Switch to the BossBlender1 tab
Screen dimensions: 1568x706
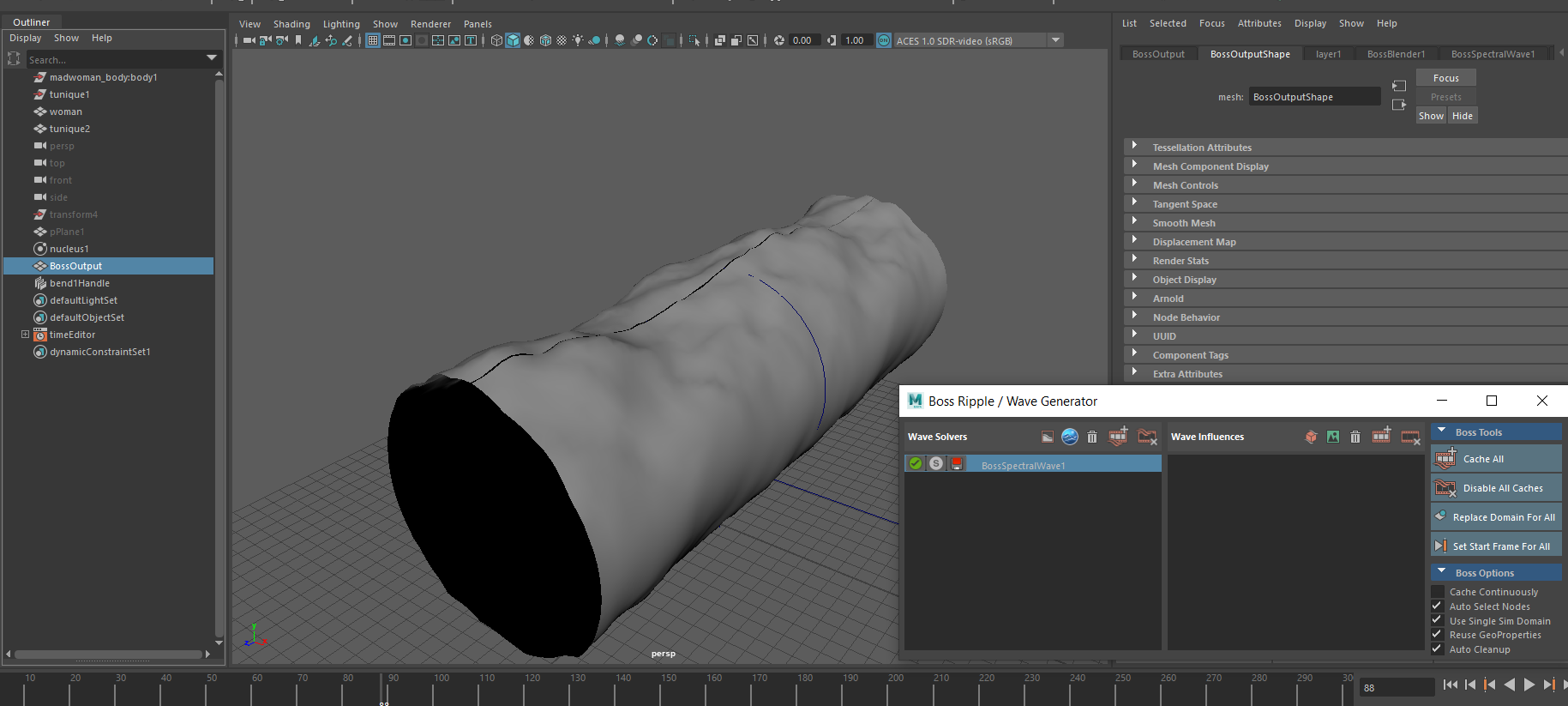[1396, 54]
